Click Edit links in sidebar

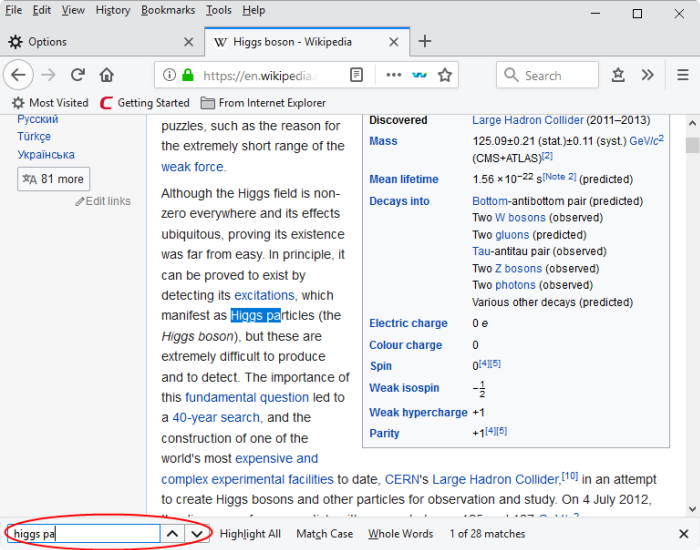(x=103, y=201)
